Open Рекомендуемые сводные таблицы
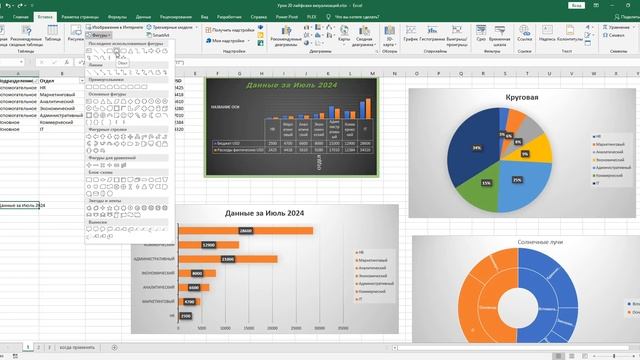This screenshot has height=360, width=640. [x=27, y=35]
